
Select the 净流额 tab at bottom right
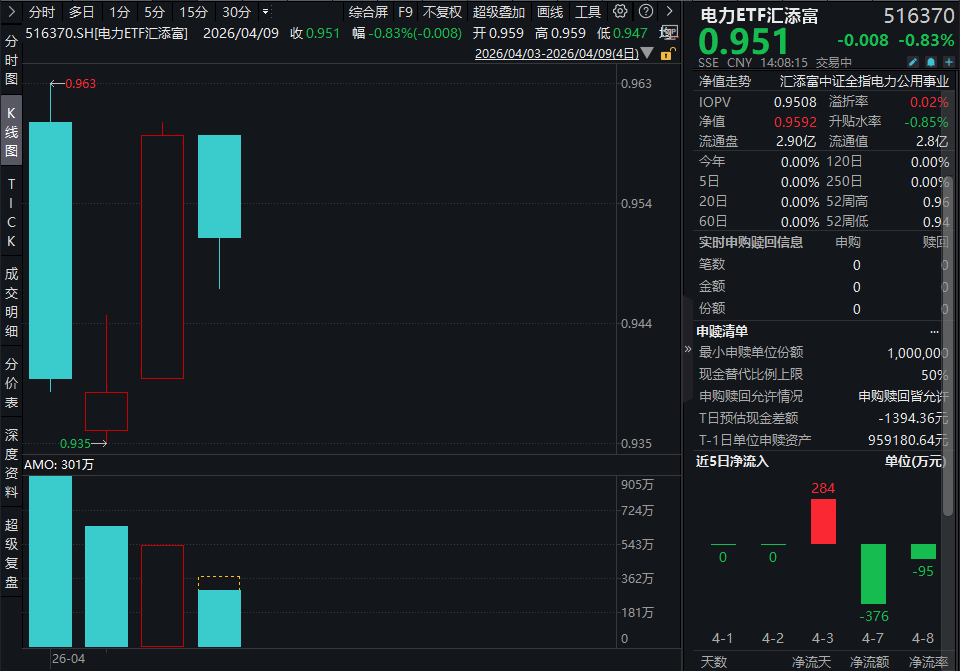tap(869, 660)
